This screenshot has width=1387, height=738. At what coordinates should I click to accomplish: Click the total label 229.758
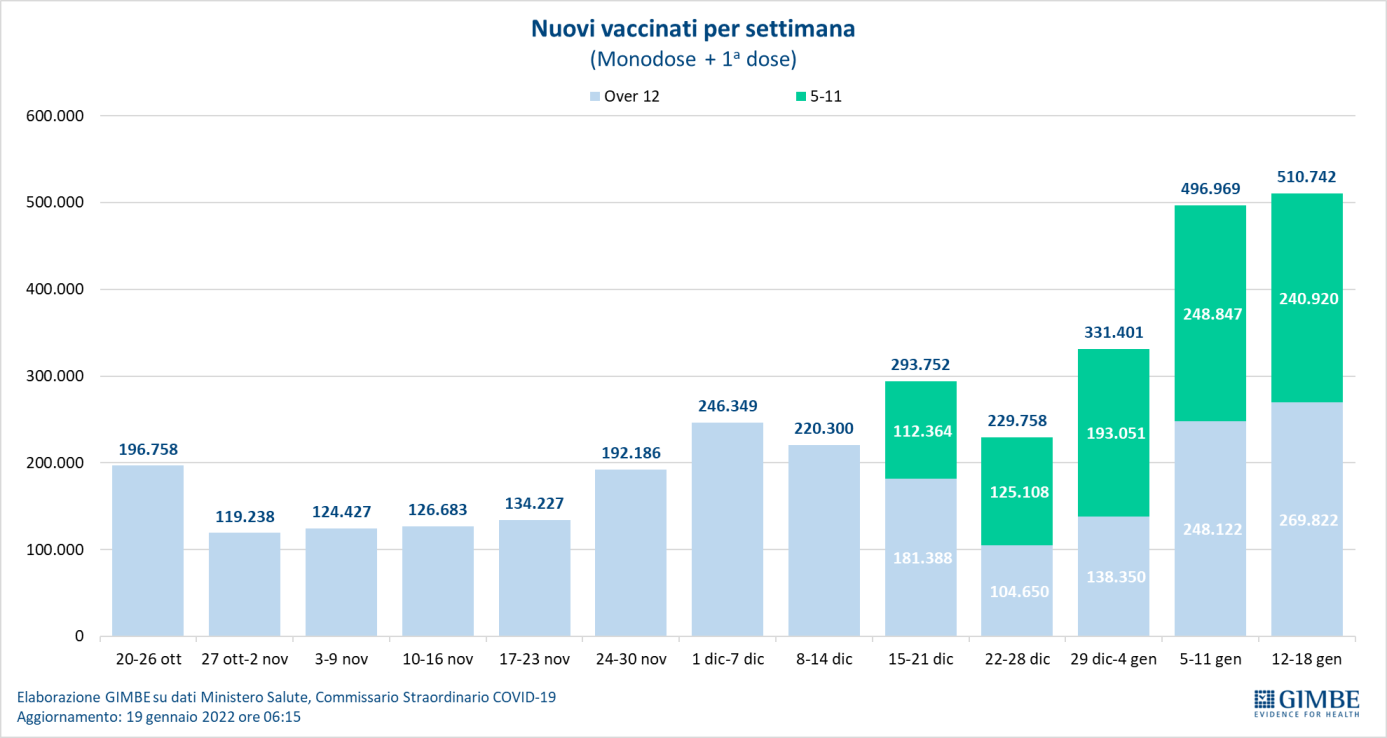pyautogui.click(x=1018, y=421)
